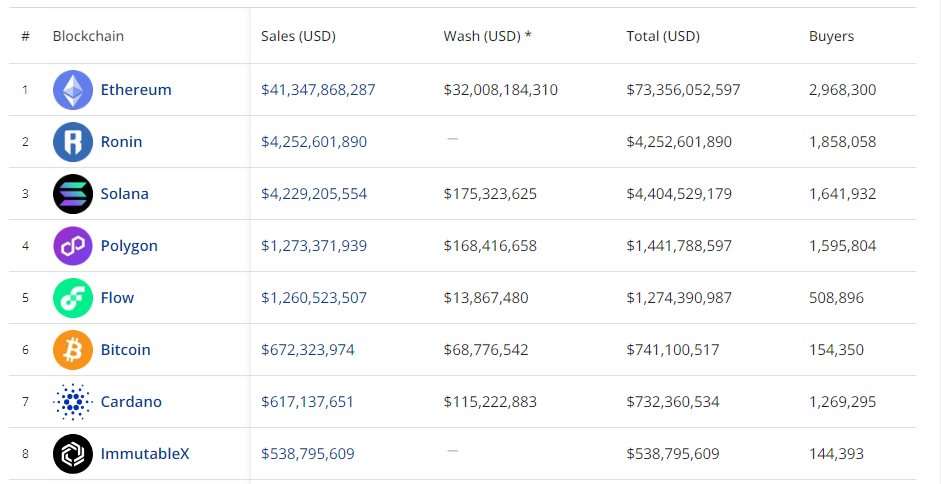Select the Buyers column header
Image resolution: width=941 pixels, height=484 pixels.
[831, 37]
